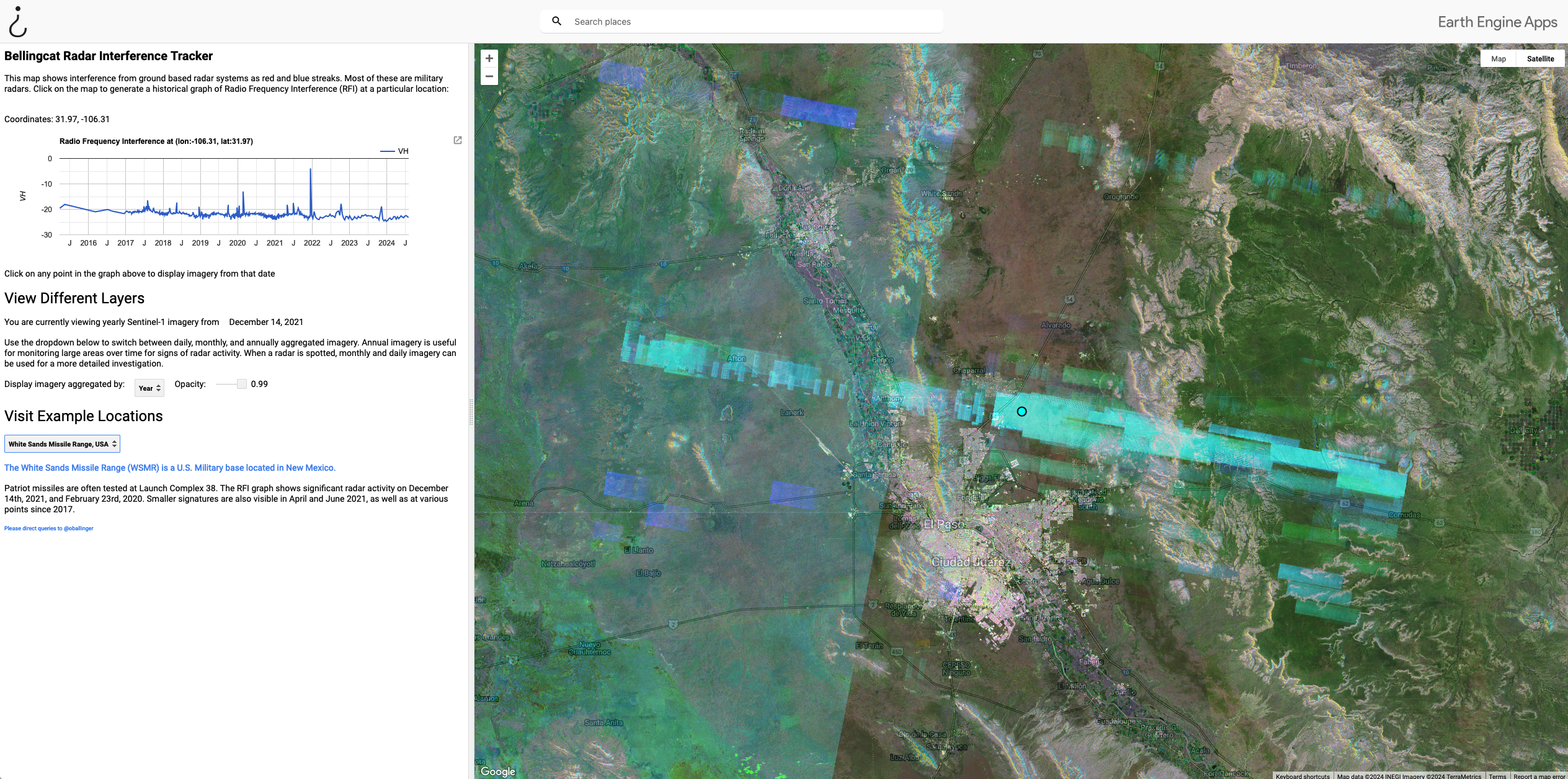Screen dimensions: 1568x779
Task: Click the @oballinger queries link
Action: [x=48, y=528]
